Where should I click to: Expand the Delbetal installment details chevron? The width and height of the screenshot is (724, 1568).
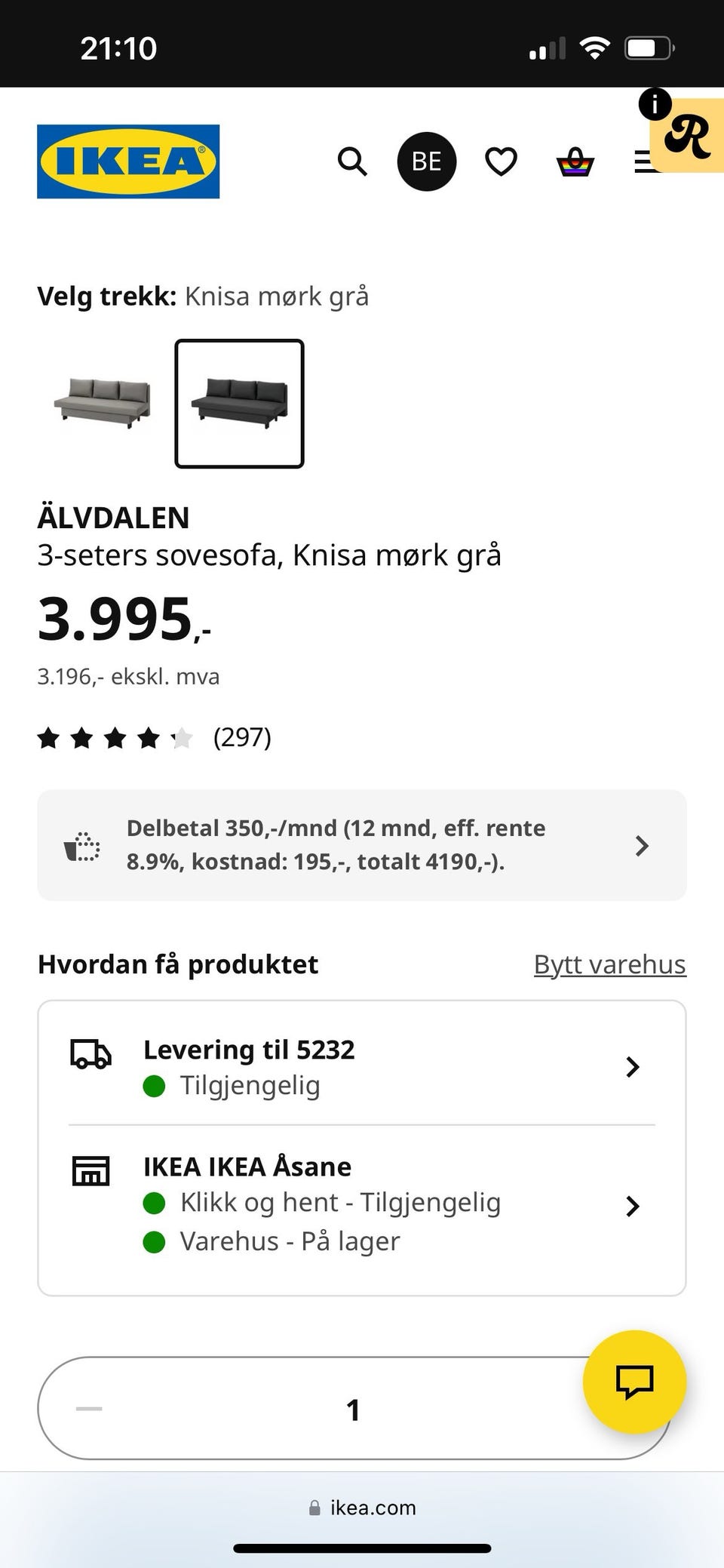point(642,846)
